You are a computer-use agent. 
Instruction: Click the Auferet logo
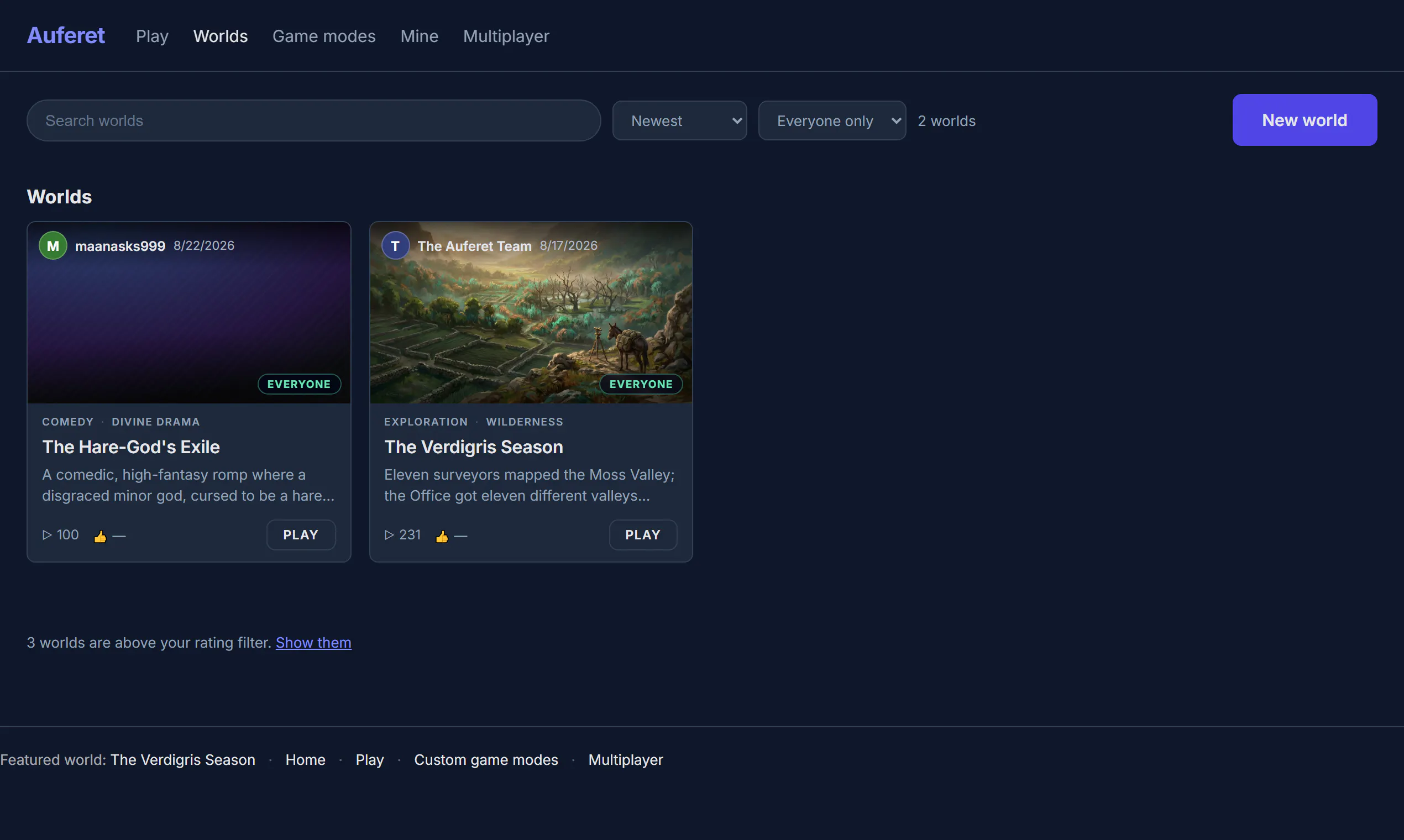tap(66, 36)
